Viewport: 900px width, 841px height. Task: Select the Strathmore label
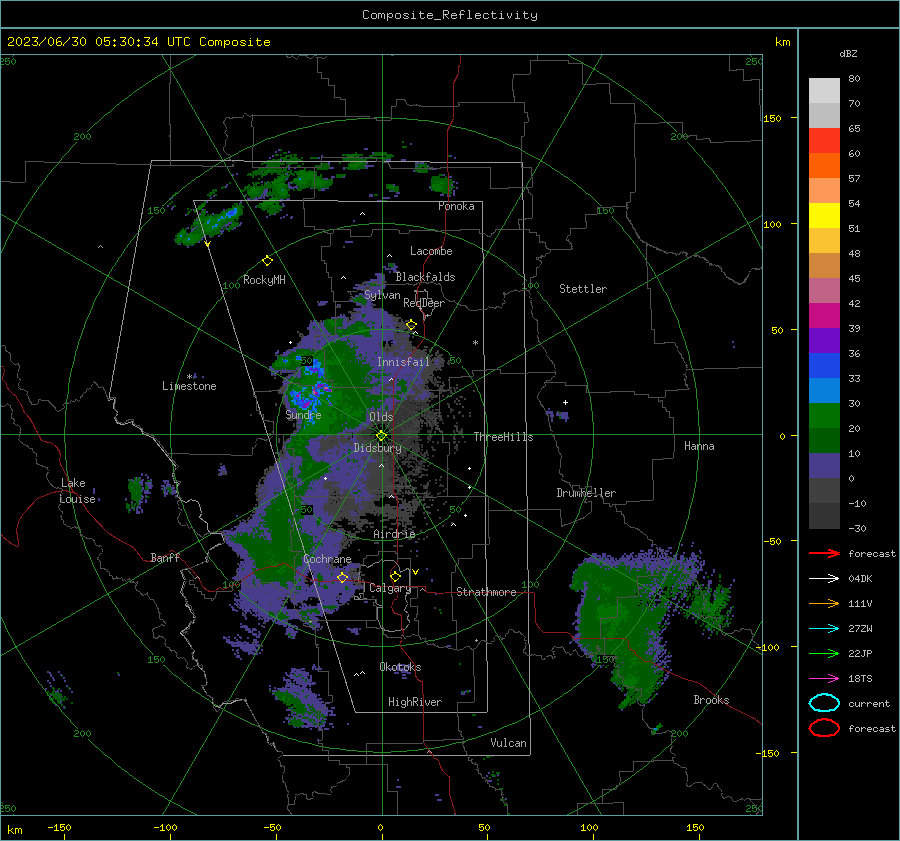coord(486,592)
